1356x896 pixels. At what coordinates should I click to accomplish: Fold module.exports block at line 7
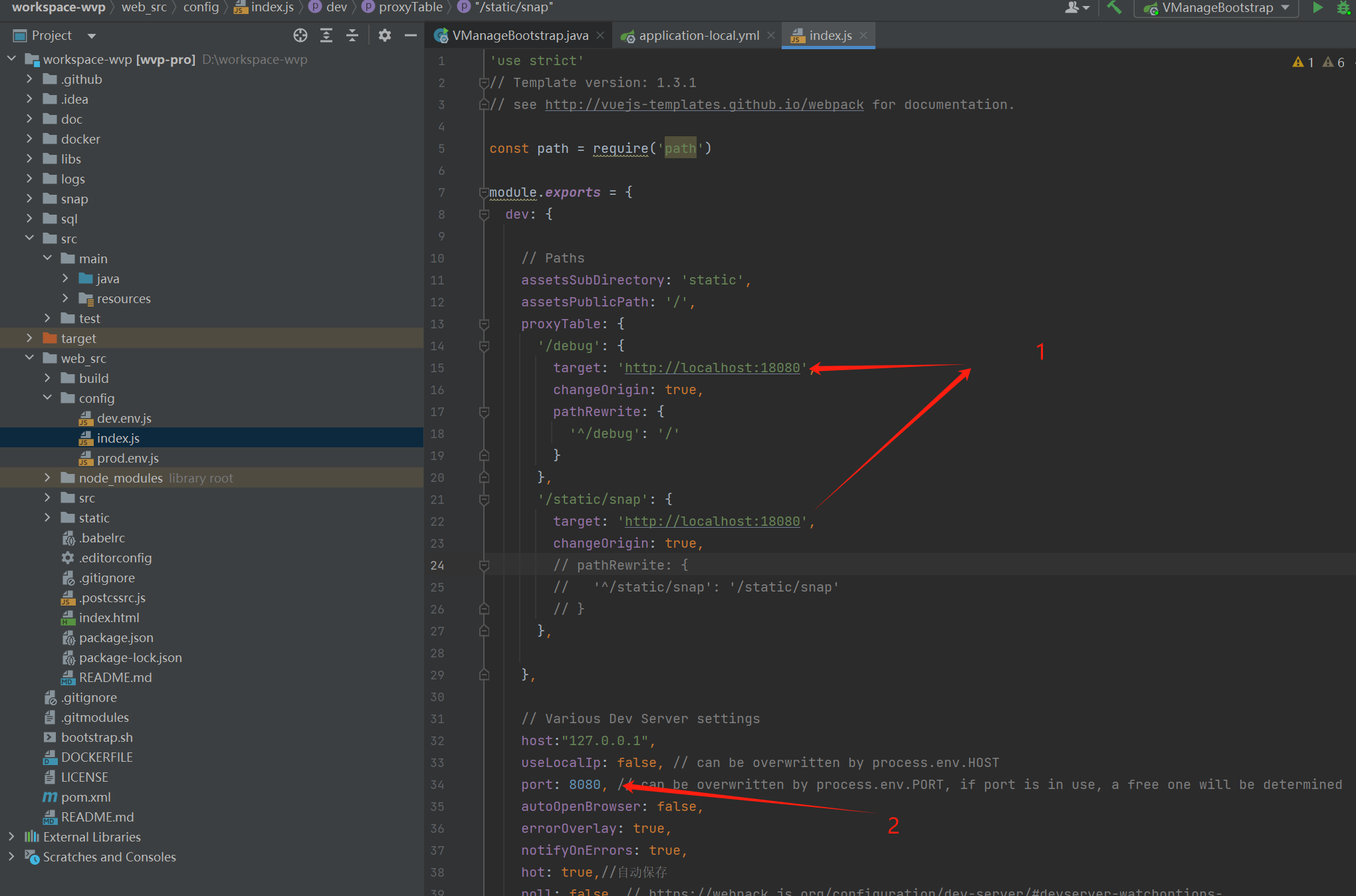pyautogui.click(x=484, y=192)
